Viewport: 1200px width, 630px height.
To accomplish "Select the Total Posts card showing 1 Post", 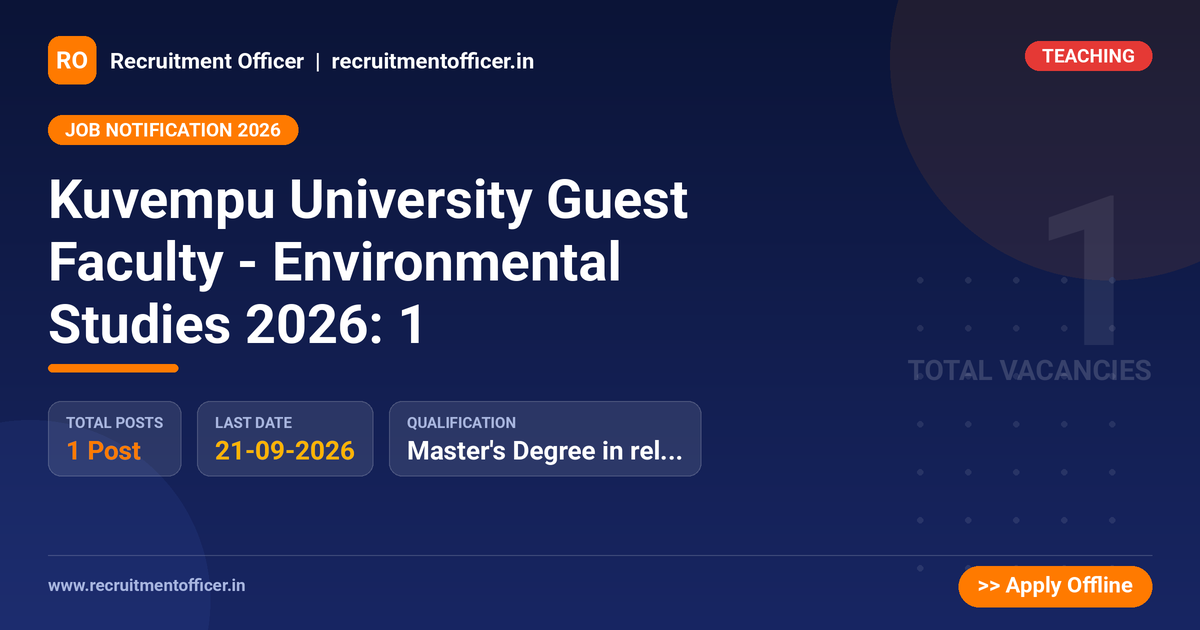I will click(115, 439).
